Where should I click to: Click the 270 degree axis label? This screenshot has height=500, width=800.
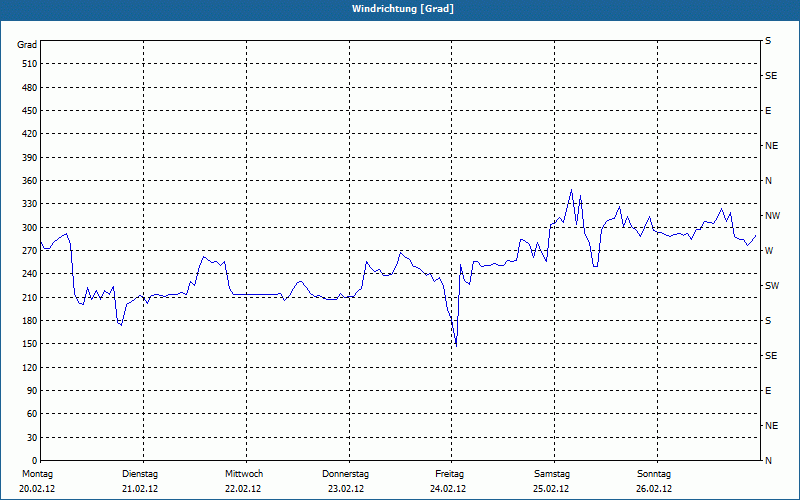click(30, 251)
